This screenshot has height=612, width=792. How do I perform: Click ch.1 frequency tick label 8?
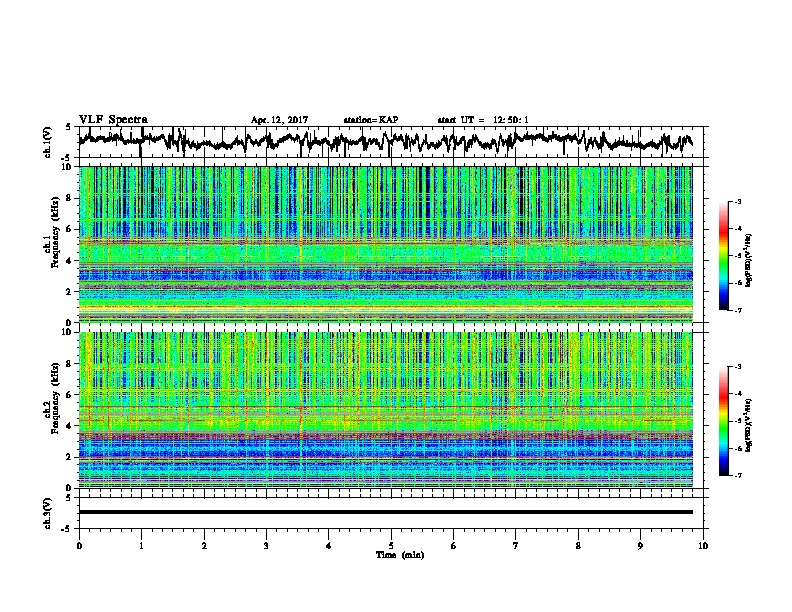coord(70,198)
